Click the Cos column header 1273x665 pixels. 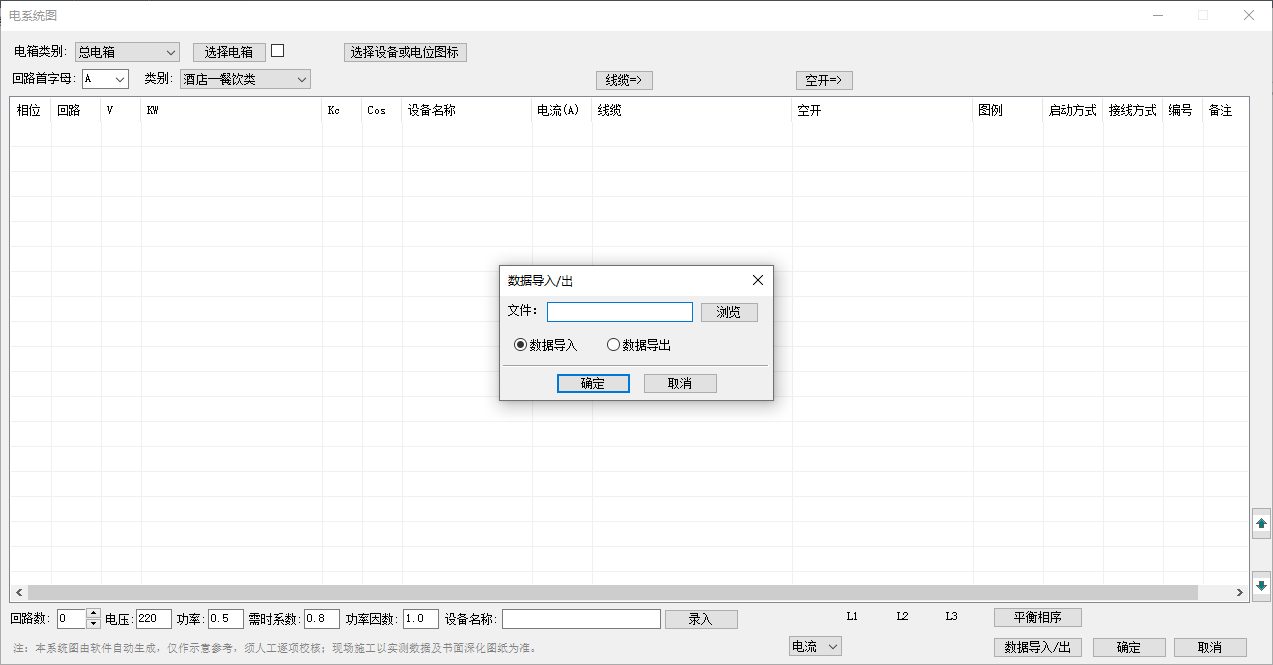382,111
